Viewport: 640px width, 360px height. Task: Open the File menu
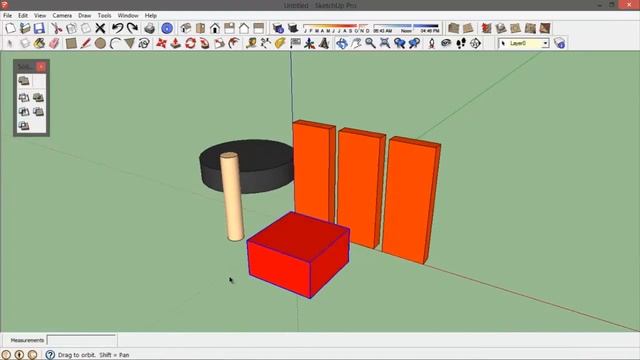pos(7,16)
